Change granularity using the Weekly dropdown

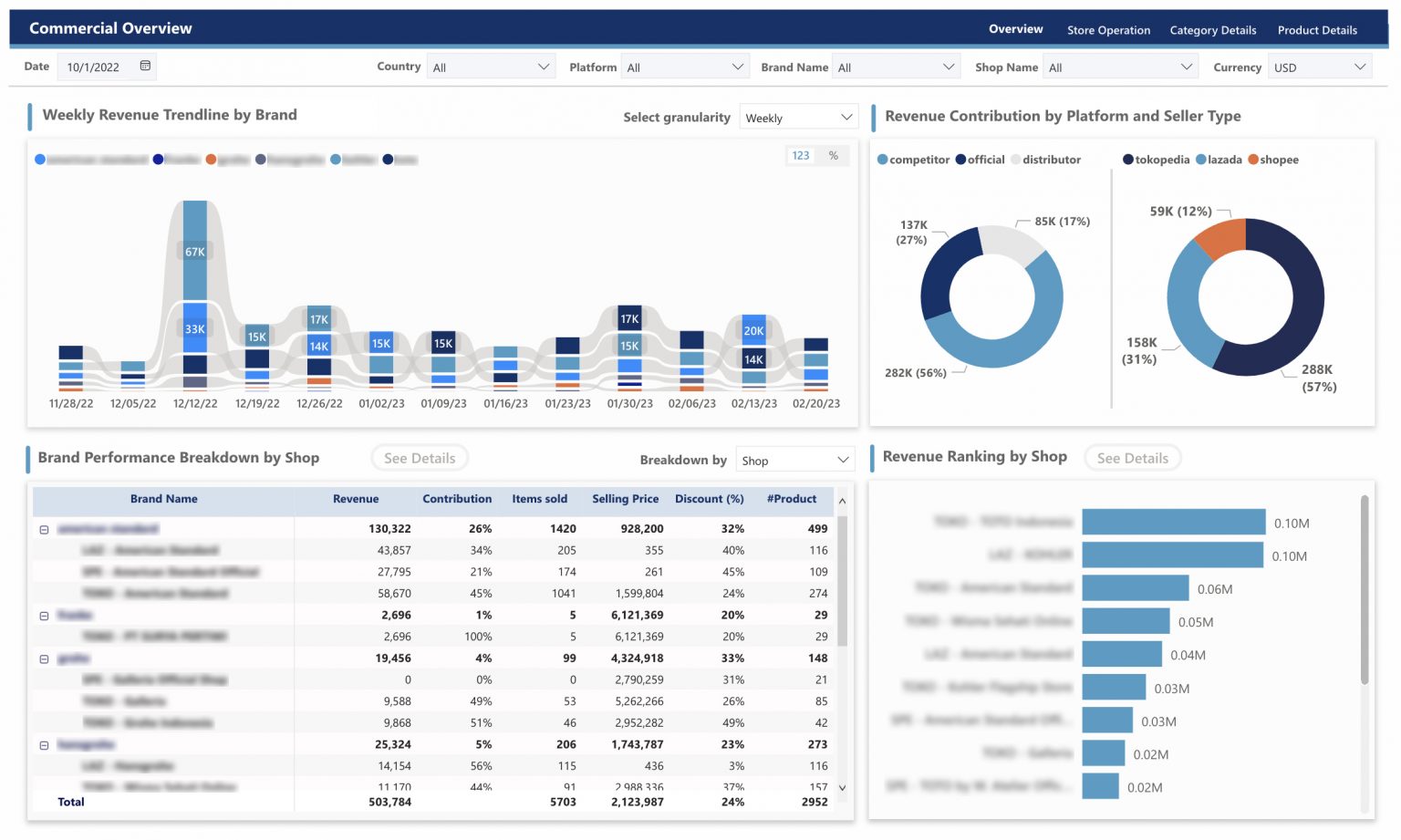[x=798, y=117]
